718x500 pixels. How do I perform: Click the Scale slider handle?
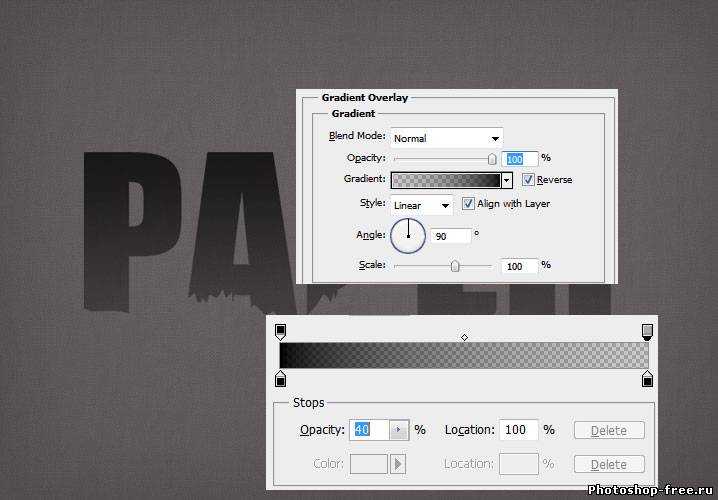(455, 266)
